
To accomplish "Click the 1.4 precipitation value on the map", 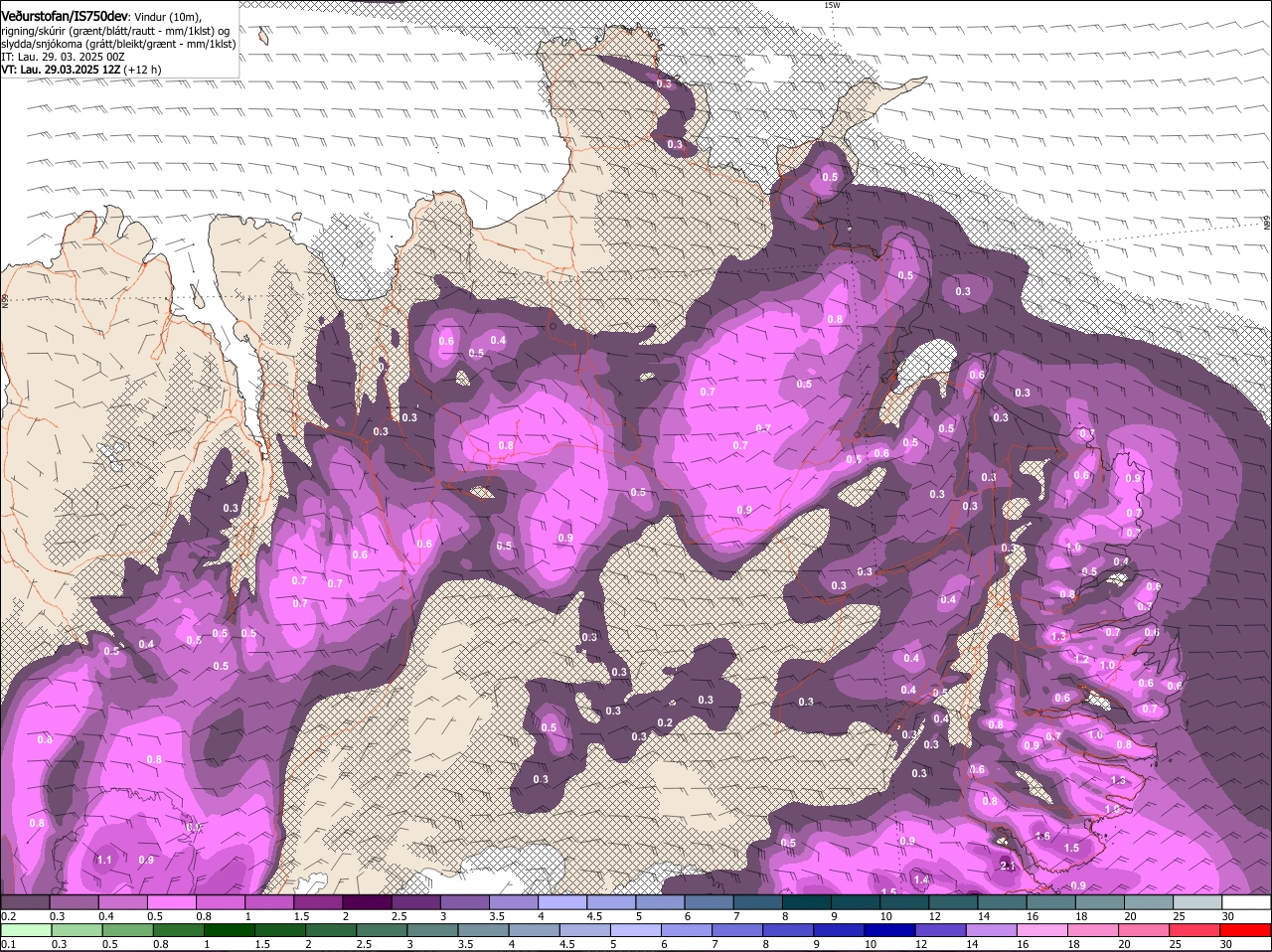I will click(921, 879).
